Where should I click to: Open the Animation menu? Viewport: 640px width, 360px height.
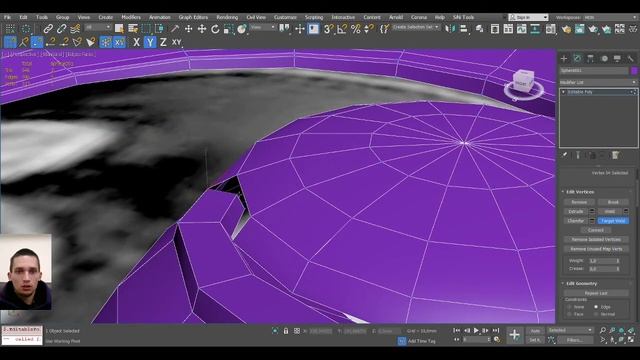[160, 17]
